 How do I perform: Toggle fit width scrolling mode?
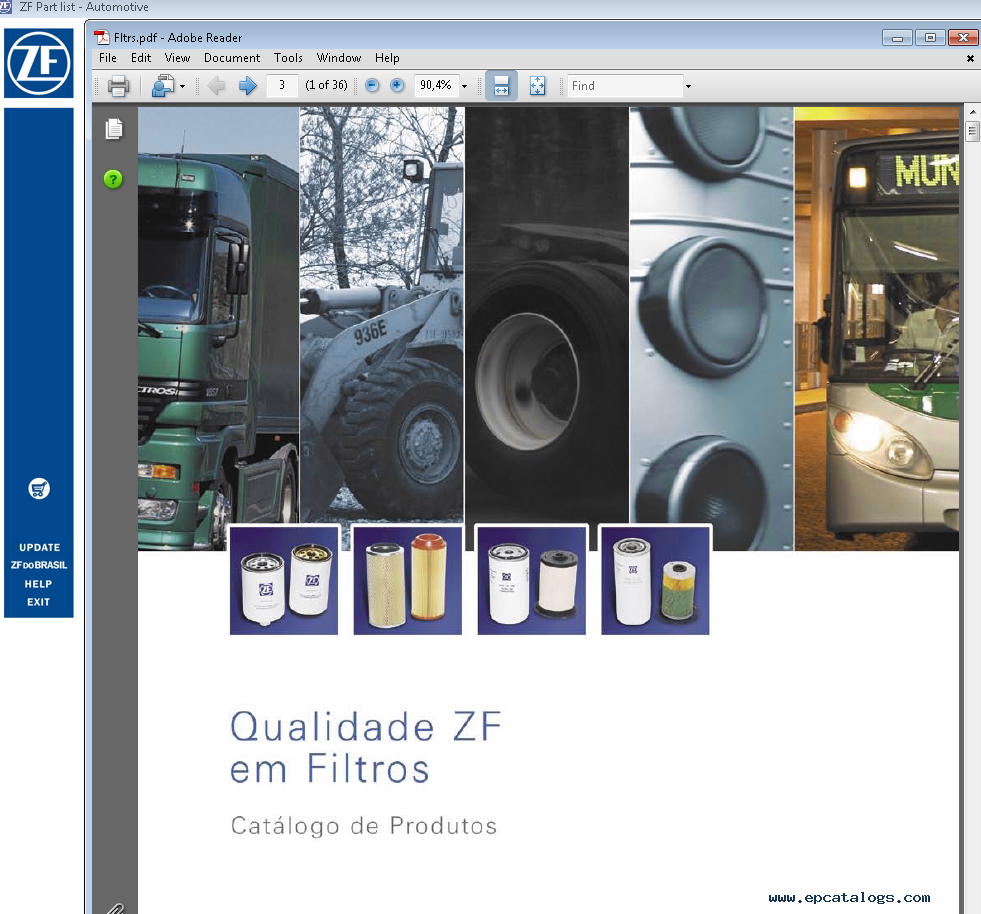(x=501, y=86)
